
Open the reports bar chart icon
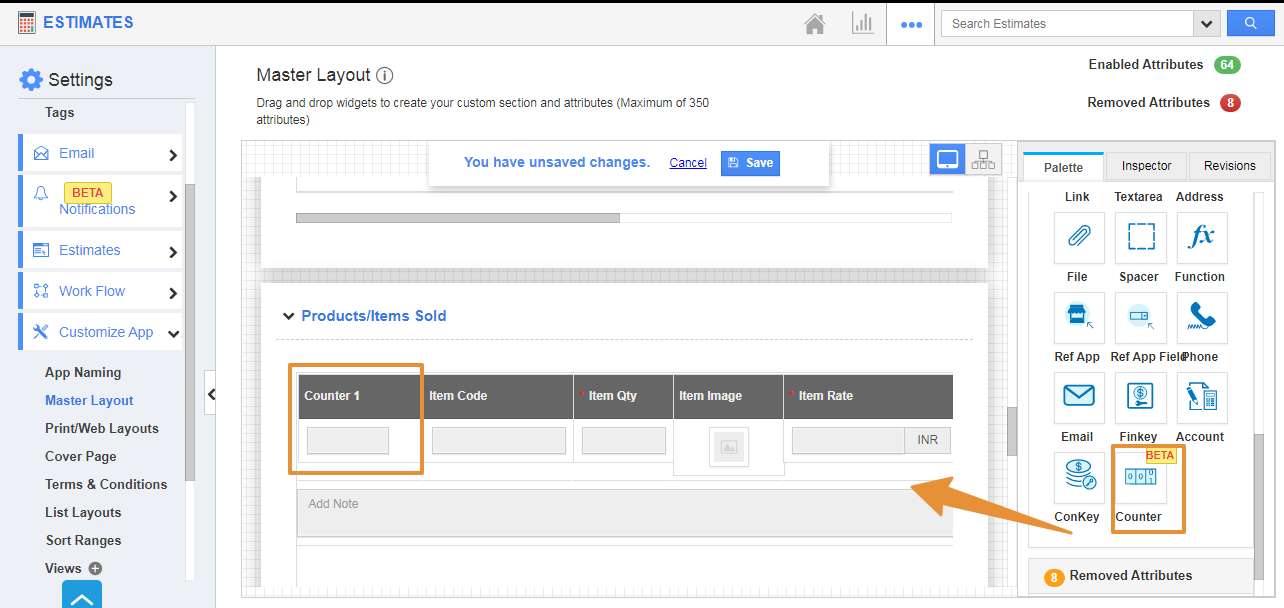[862, 24]
